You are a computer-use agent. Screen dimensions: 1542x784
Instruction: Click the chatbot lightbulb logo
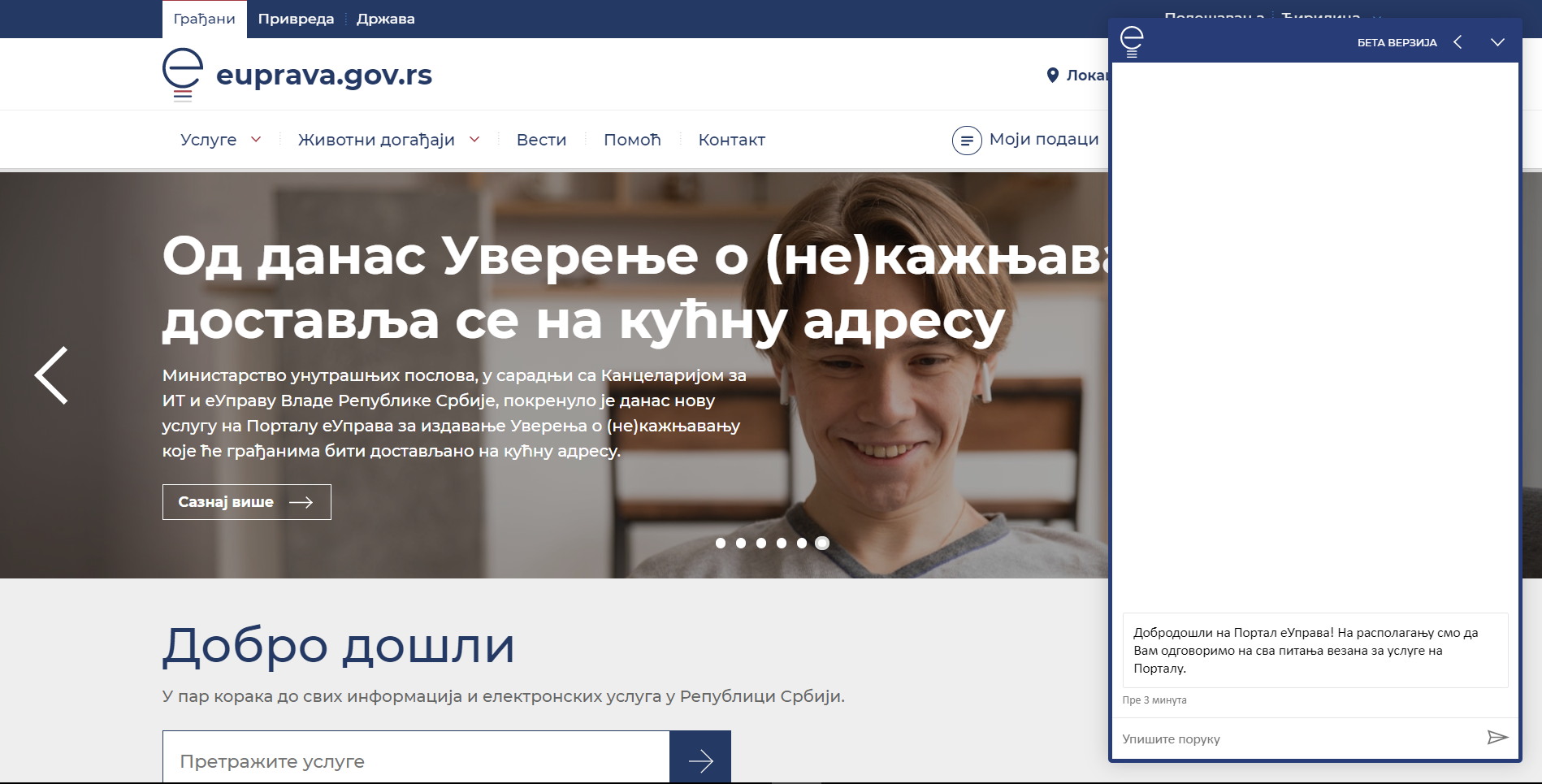[1131, 41]
